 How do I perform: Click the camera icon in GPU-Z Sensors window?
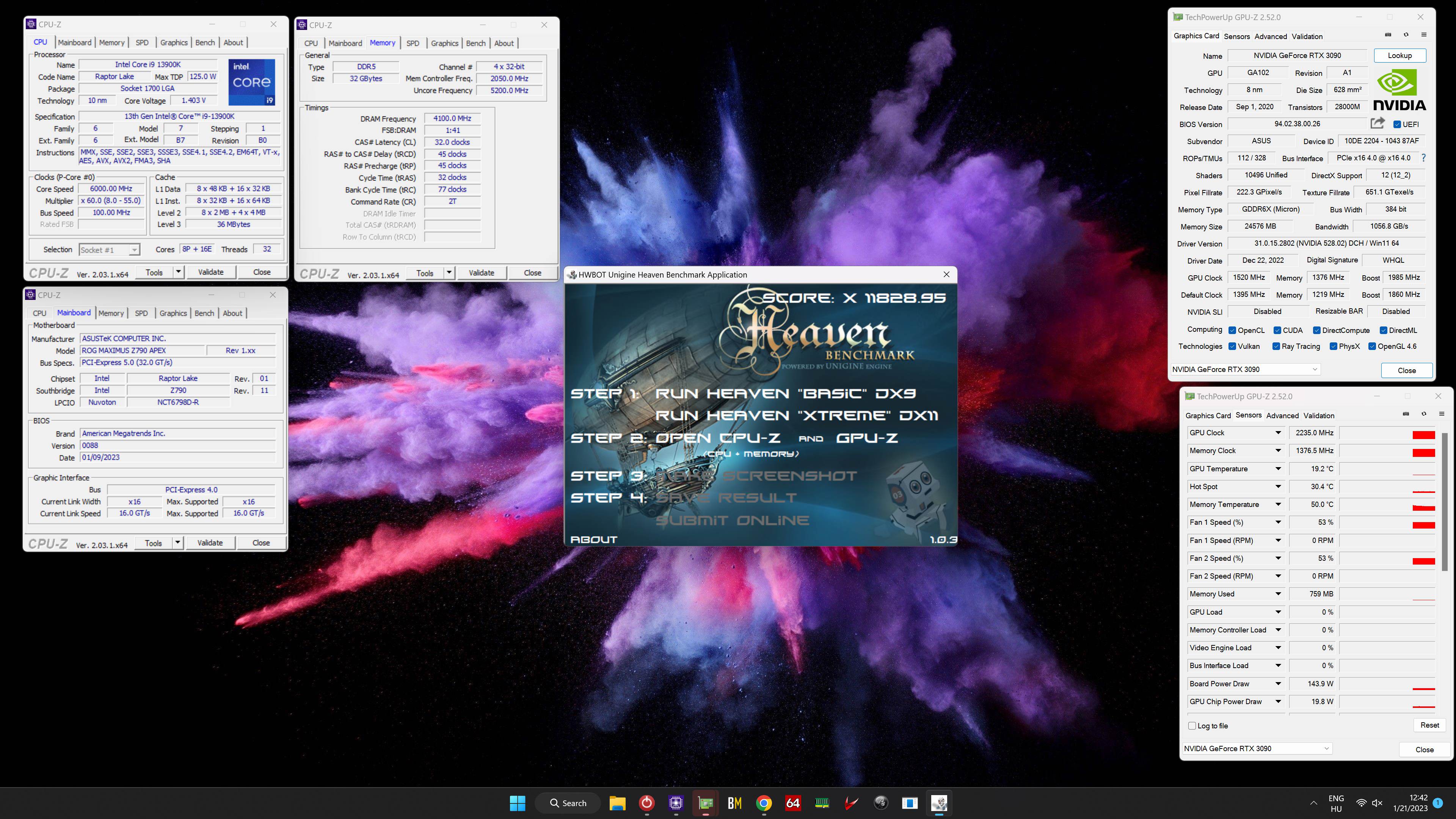1406,414
